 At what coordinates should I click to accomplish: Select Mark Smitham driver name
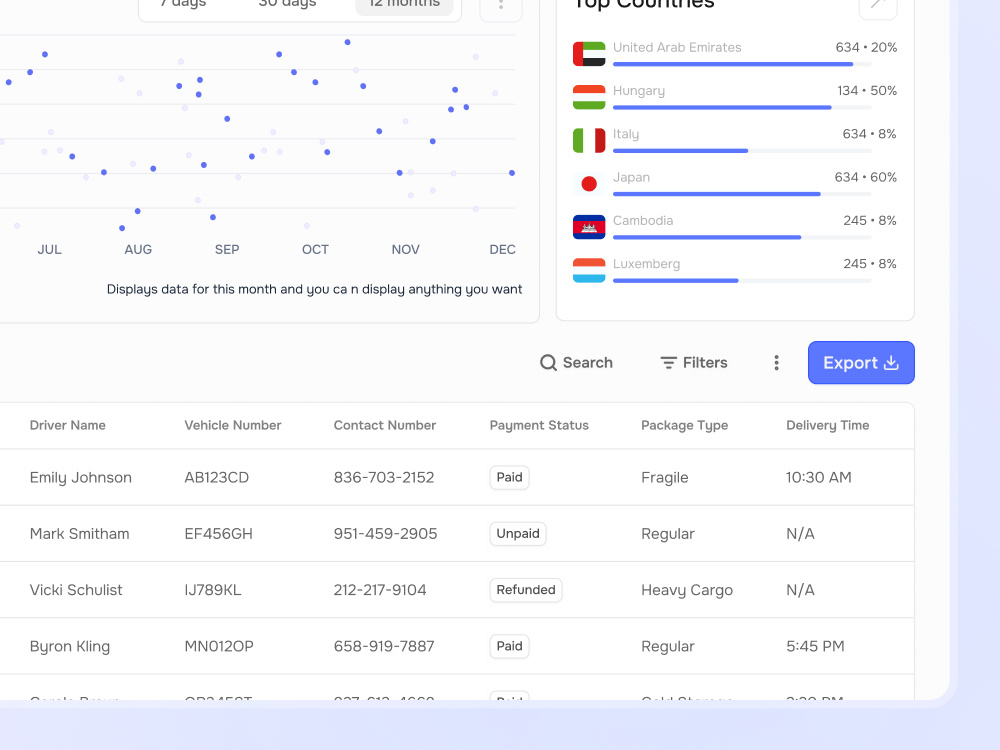(79, 534)
